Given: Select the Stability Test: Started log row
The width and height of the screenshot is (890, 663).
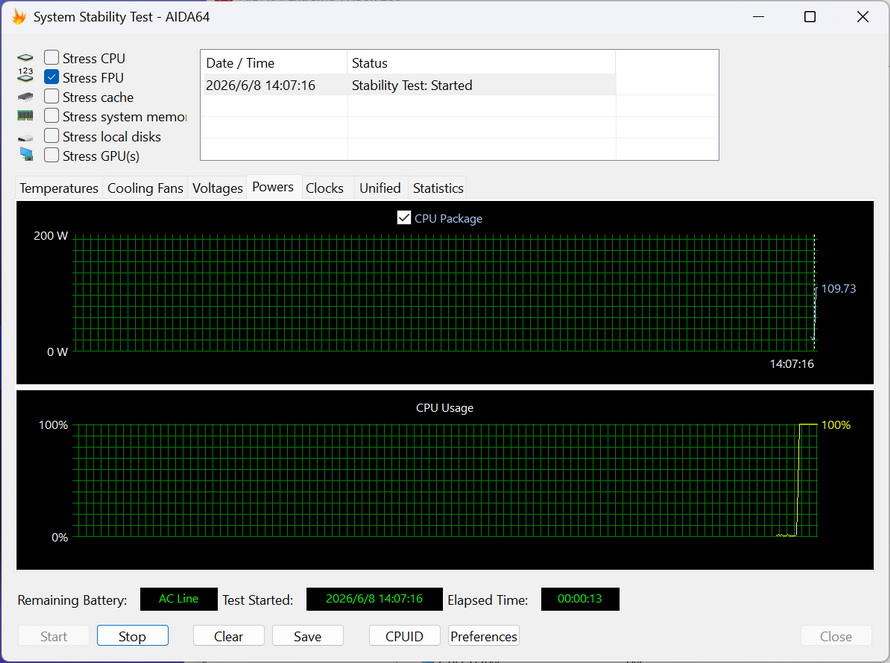Looking at the screenshot, I should point(410,85).
